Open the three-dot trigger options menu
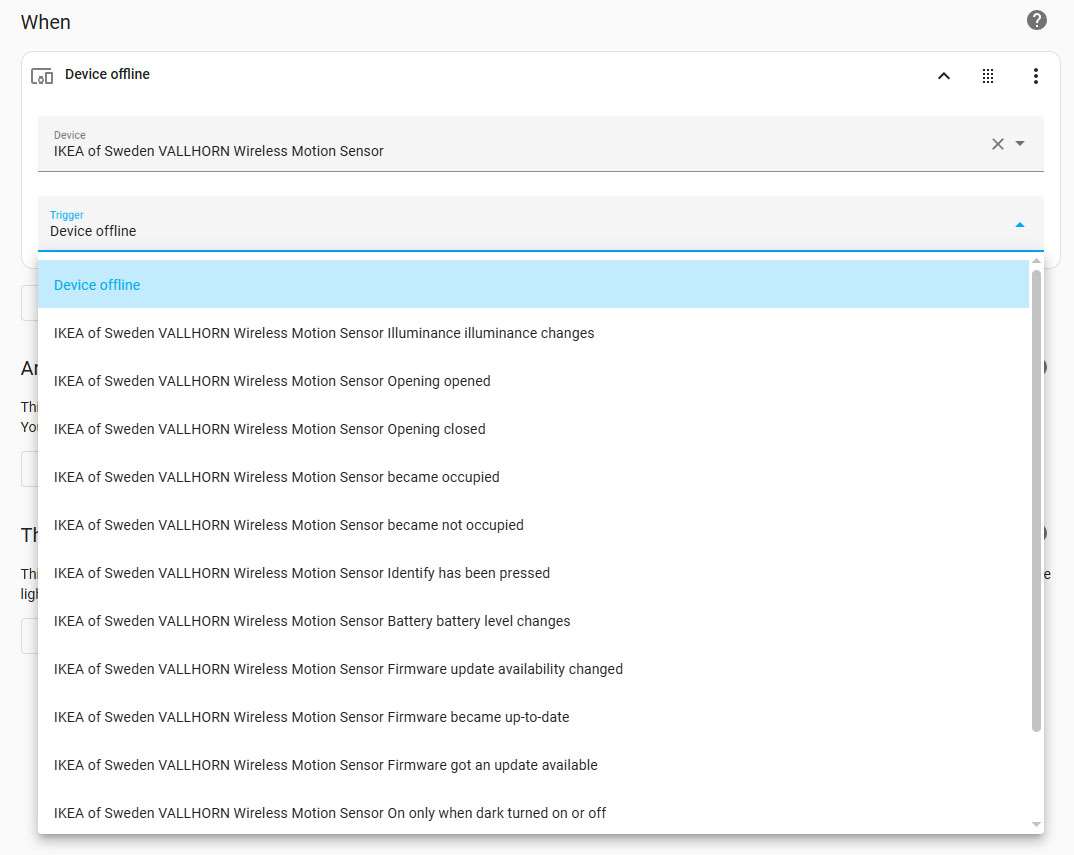Screen dimensions: 1074x855 [x=1036, y=76]
